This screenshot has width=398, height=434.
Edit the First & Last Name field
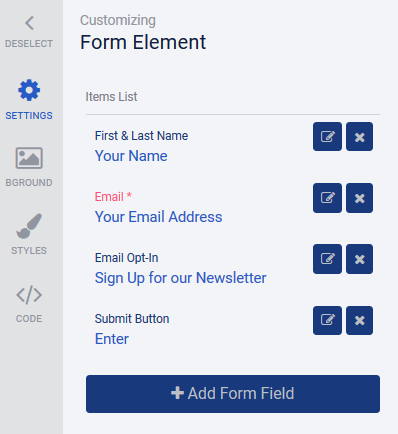[x=327, y=137]
